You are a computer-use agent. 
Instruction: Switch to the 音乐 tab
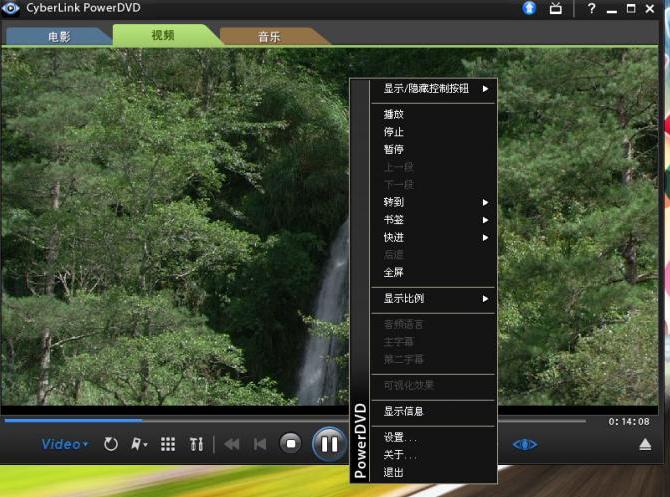pyautogui.click(x=269, y=36)
